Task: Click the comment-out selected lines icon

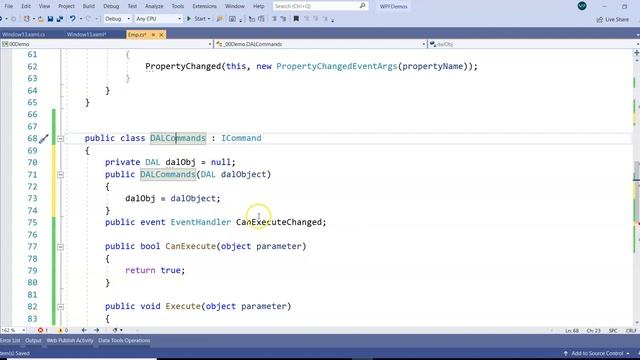Action: coord(274,19)
